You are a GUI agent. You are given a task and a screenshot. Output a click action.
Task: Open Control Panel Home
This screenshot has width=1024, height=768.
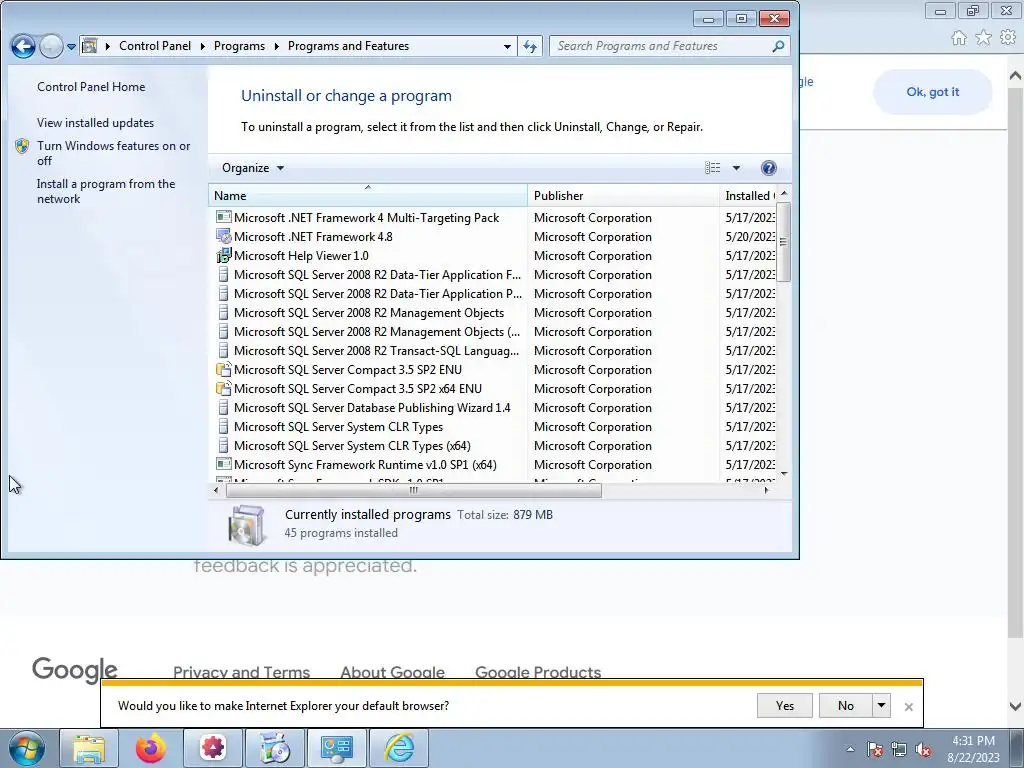(x=91, y=87)
